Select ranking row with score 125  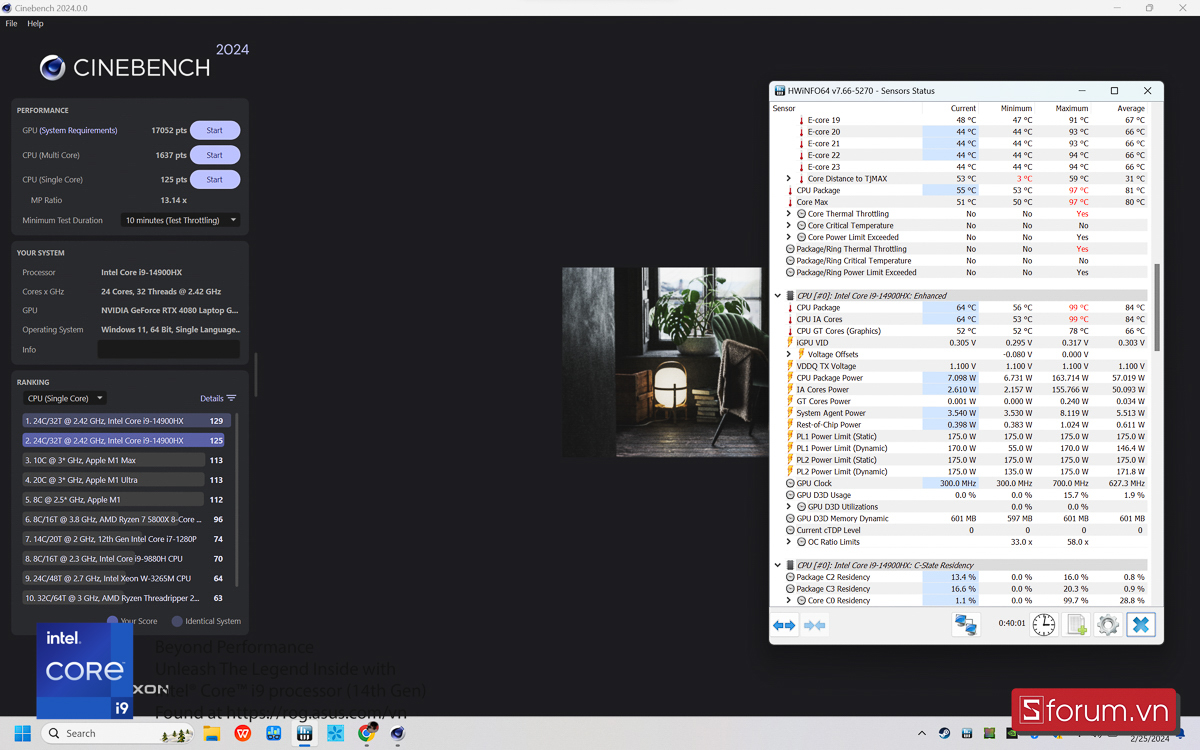coord(126,440)
